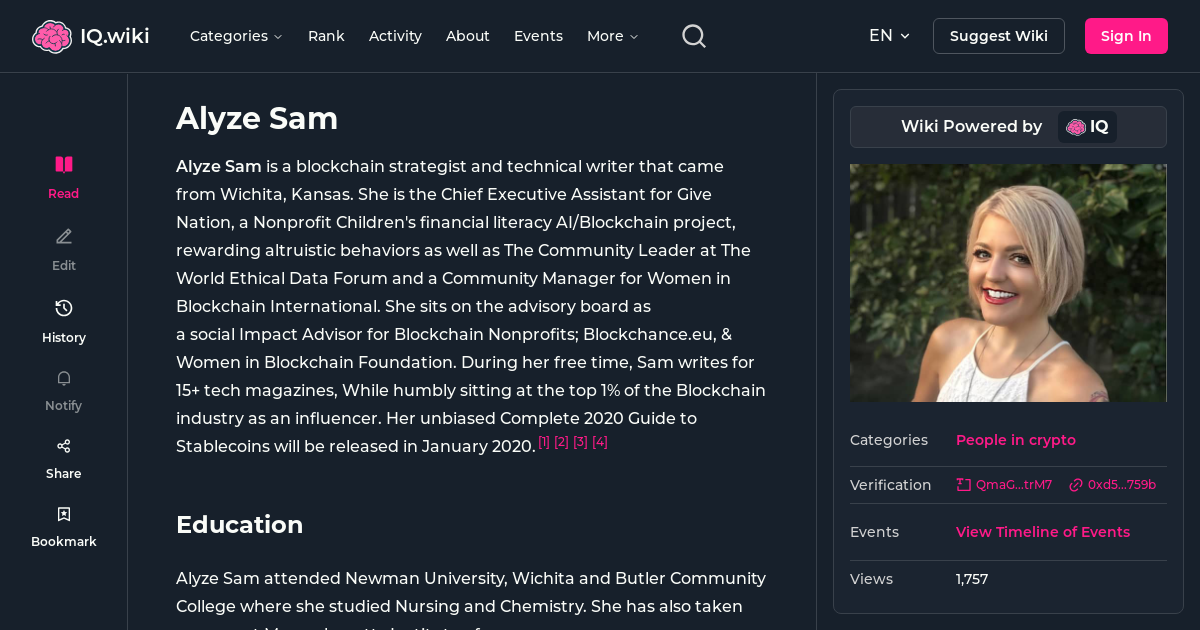Open the People in crypto category
This screenshot has width=1200, height=630.
(1015, 440)
